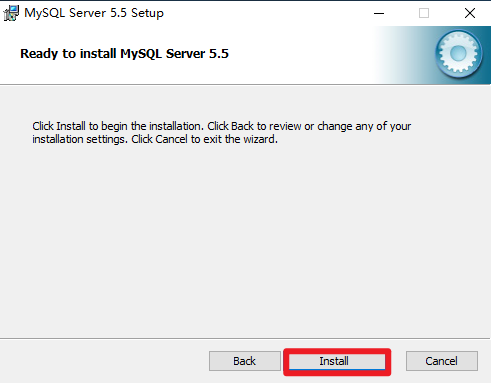Click the 'MySQL Server 5.5 Setup' title text
The image size is (491, 383).
tap(94, 13)
